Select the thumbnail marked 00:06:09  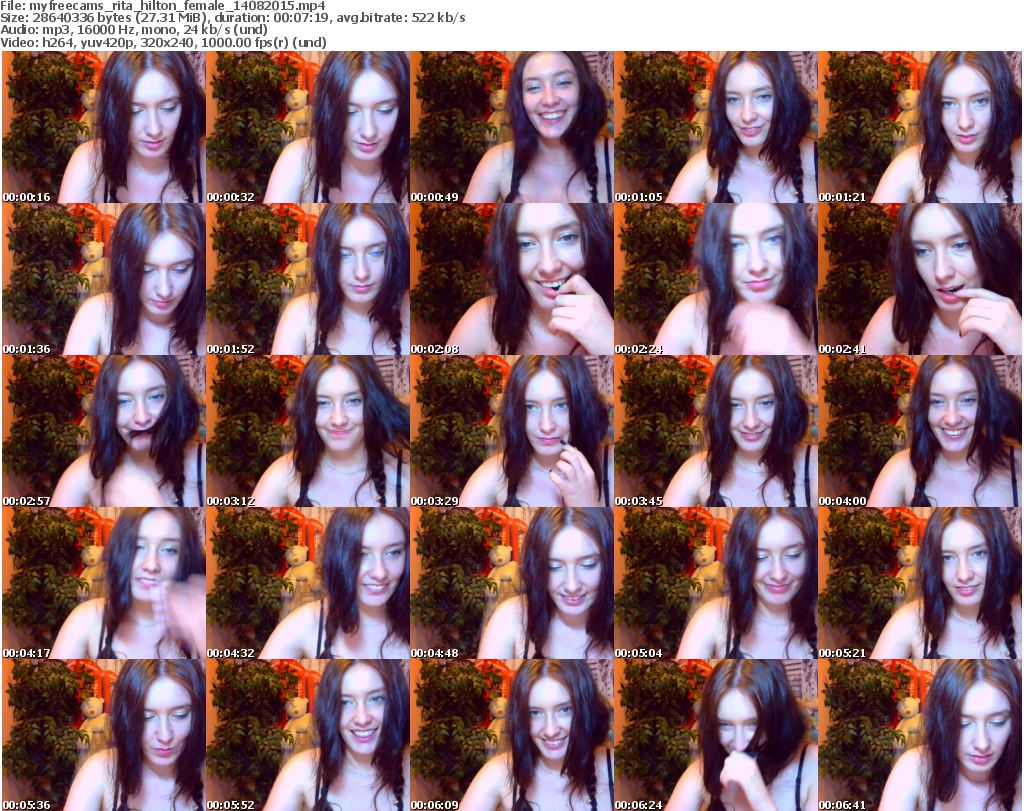[x=512, y=735]
